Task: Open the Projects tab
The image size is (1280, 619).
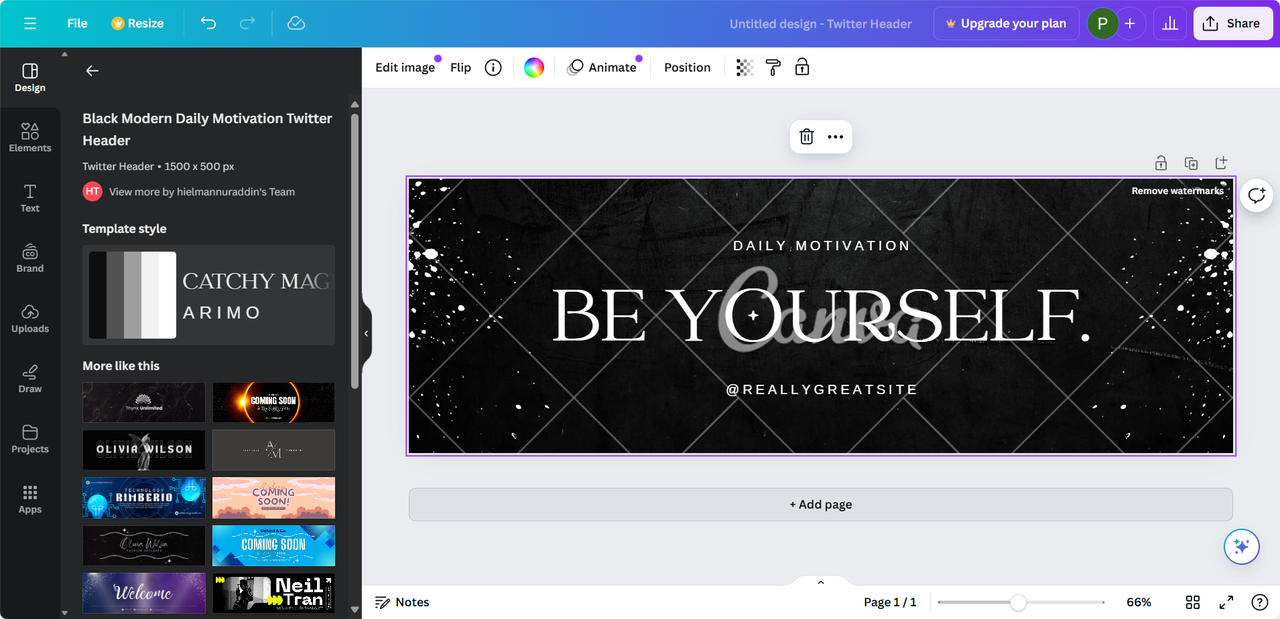Action: pyautogui.click(x=30, y=439)
